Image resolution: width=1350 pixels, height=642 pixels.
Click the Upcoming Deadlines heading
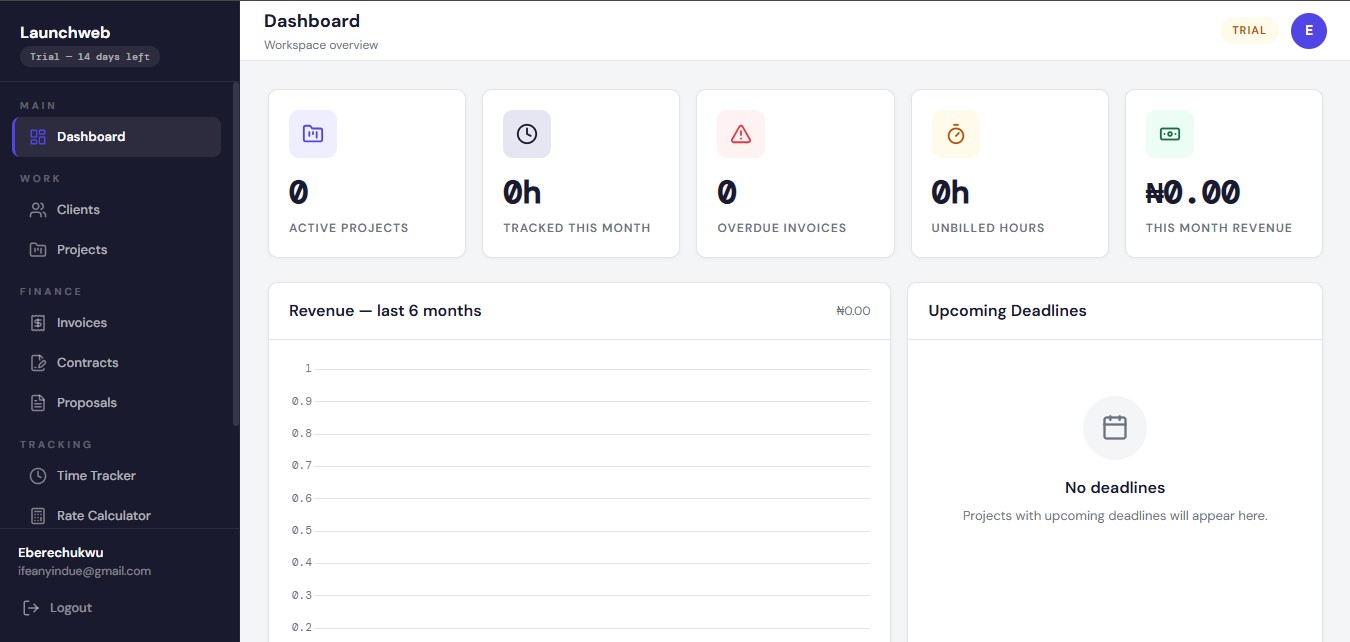(x=1007, y=311)
